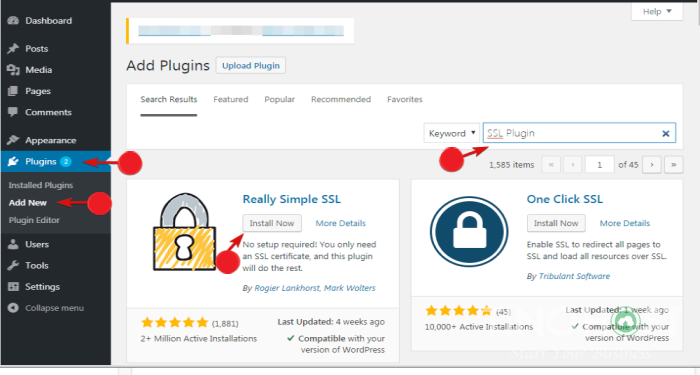Image resolution: width=700 pixels, height=375 pixels.
Task: Open the Tribulant Software author link
Action: tap(574, 276)
